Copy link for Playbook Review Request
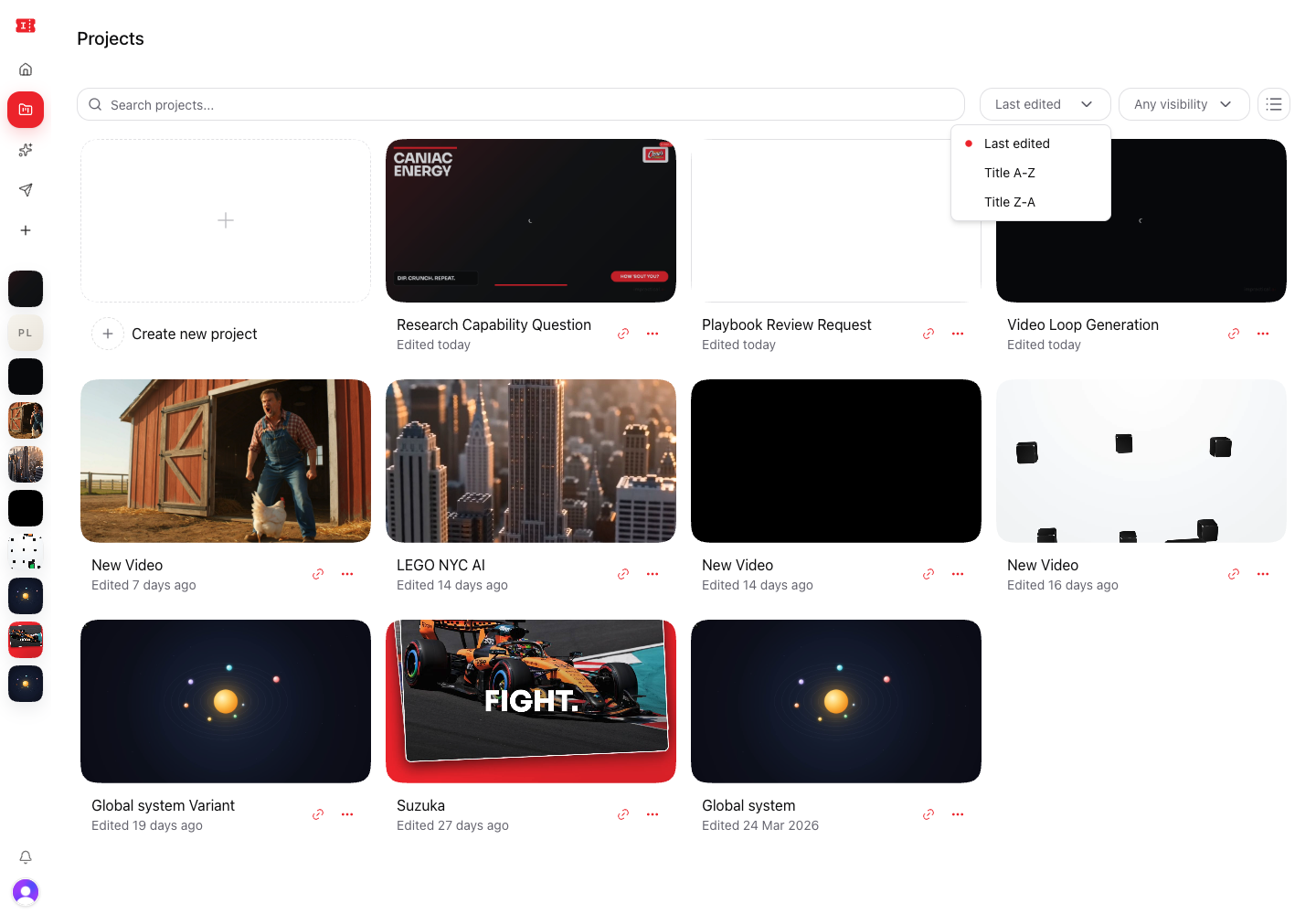Screen dimensions: 1316x914 point(929,334)
